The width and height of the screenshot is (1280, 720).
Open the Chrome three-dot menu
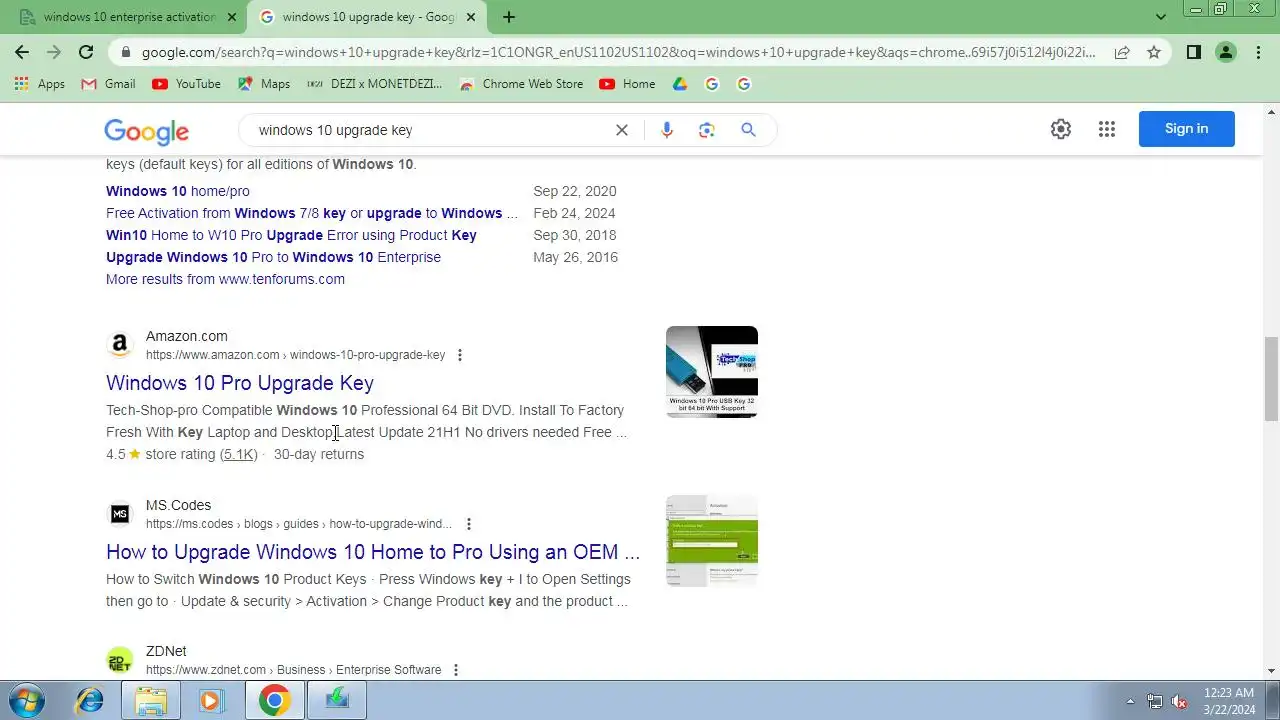1258,52
